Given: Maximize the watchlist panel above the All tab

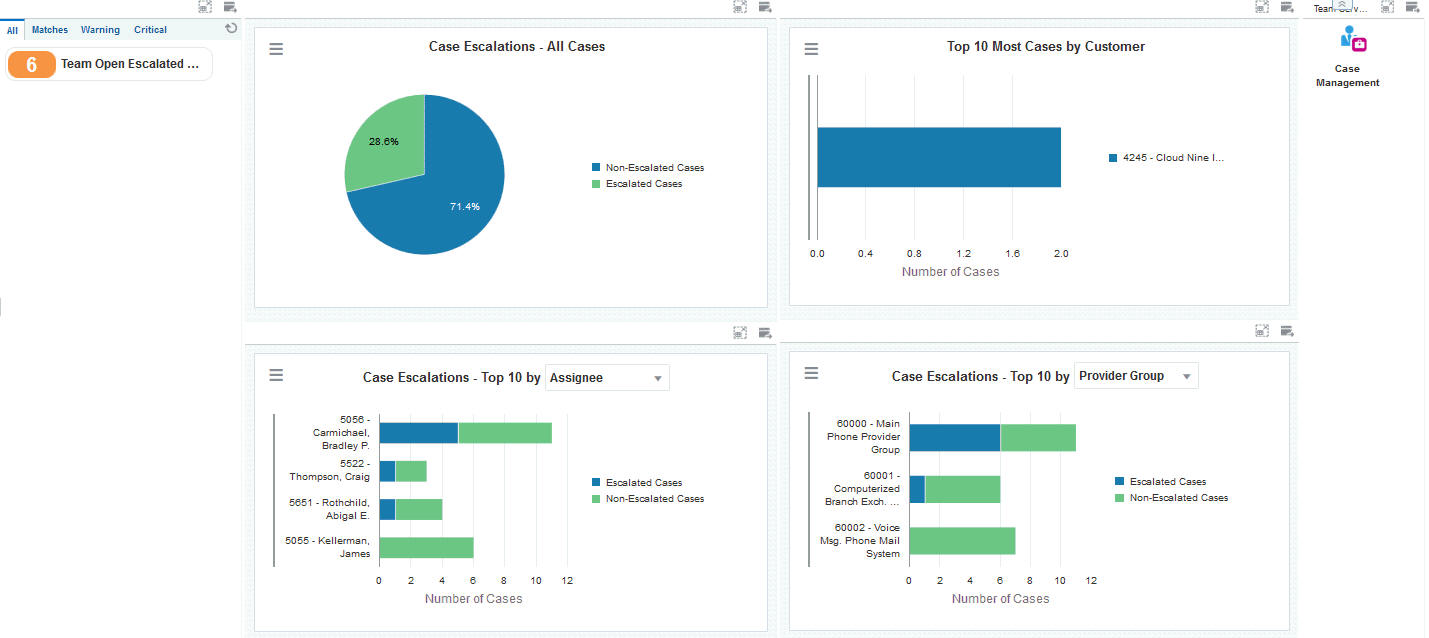Looking at the screenshot, I should point(205,6).
